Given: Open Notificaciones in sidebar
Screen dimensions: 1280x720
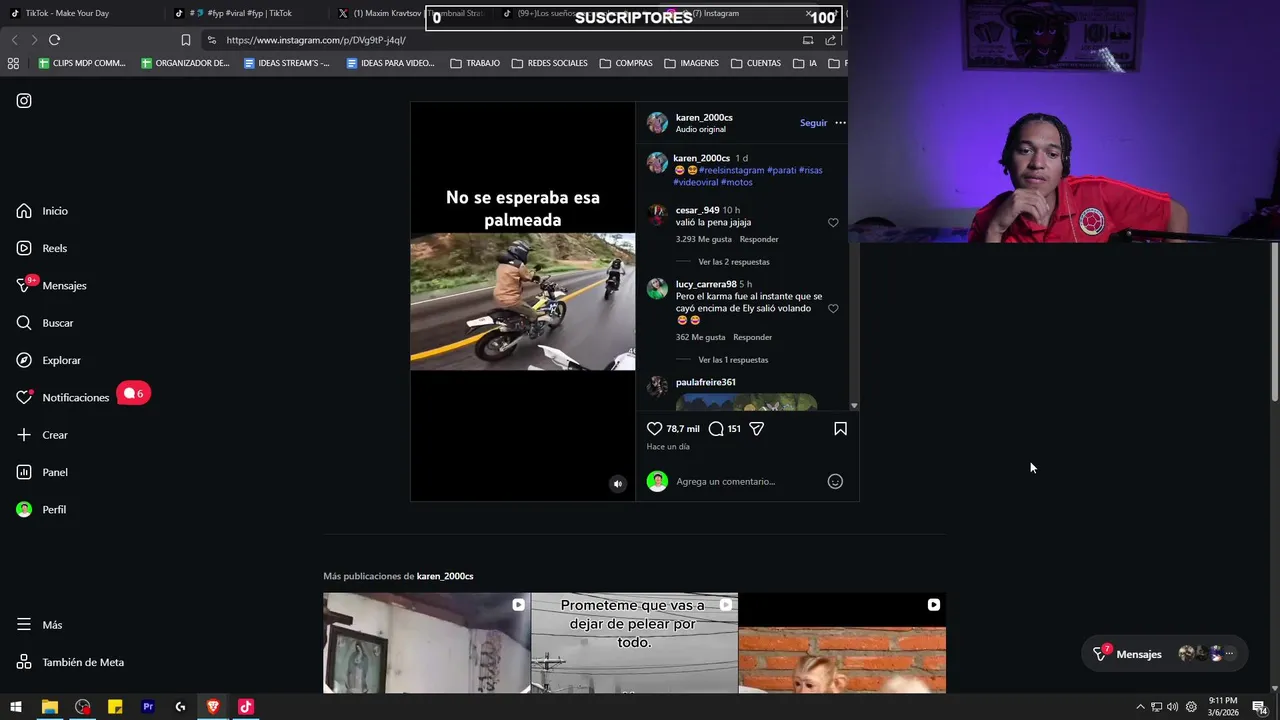Looking at the screenshot, I should (63, 397).
